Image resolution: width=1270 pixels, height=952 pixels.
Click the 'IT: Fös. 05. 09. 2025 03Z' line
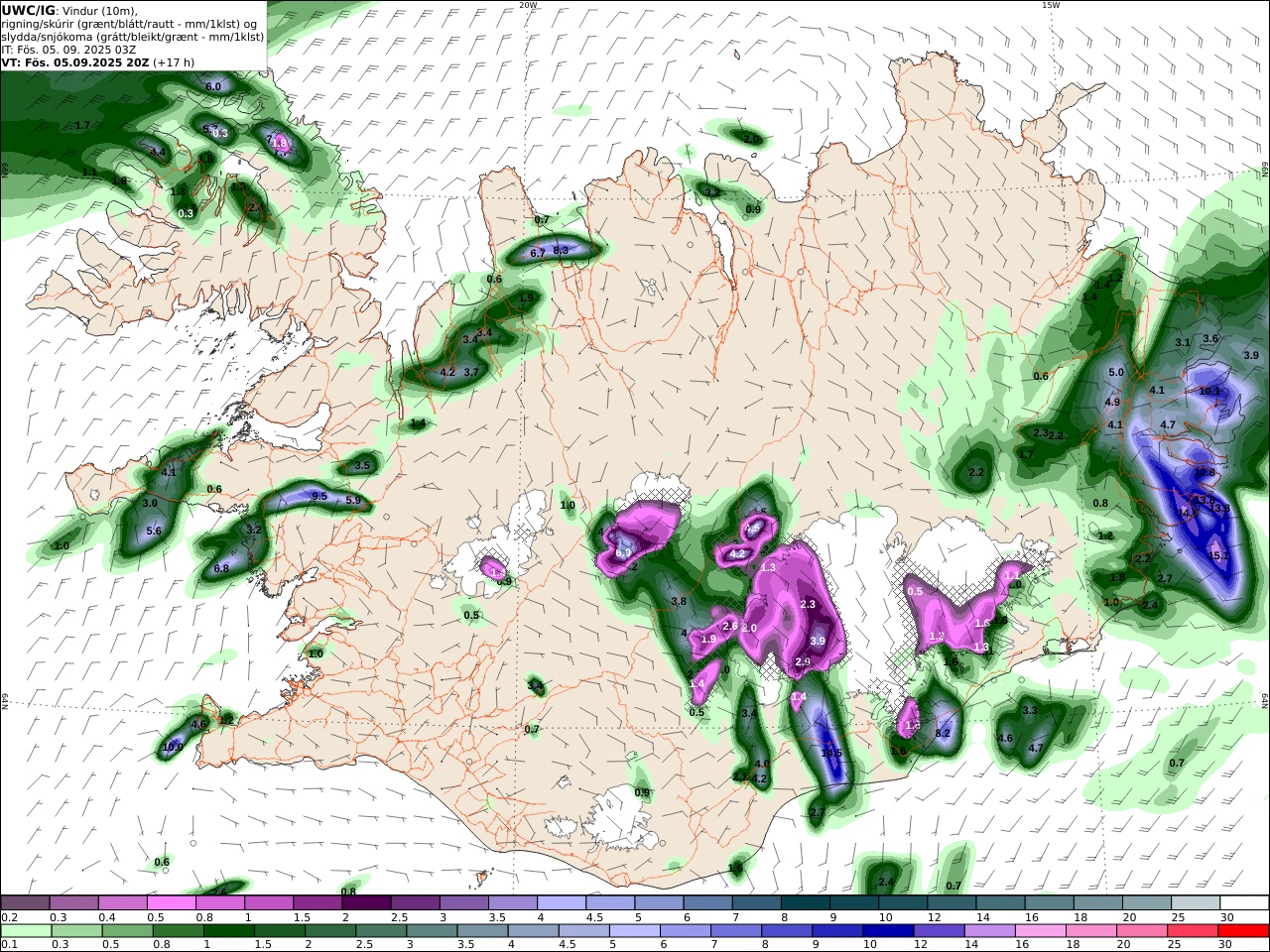click(68, 49)
